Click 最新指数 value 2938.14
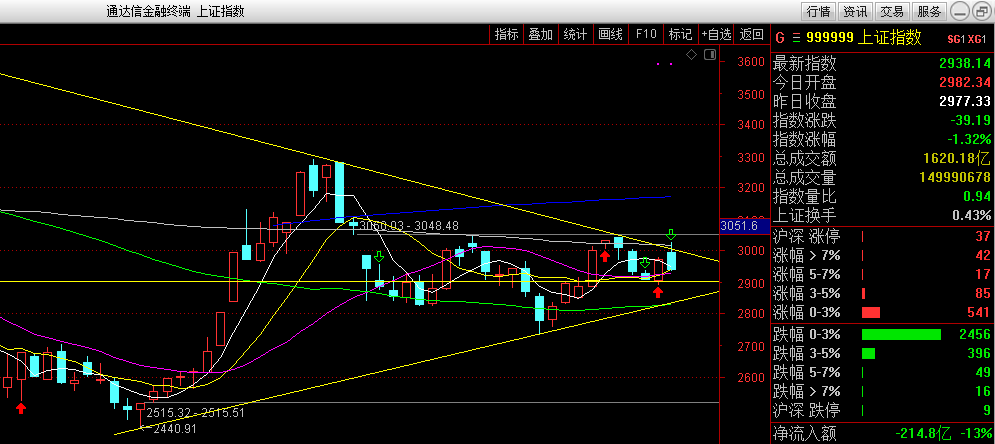Image resolution: width=995 pixels, height=444 pixels. click(965, 63)
